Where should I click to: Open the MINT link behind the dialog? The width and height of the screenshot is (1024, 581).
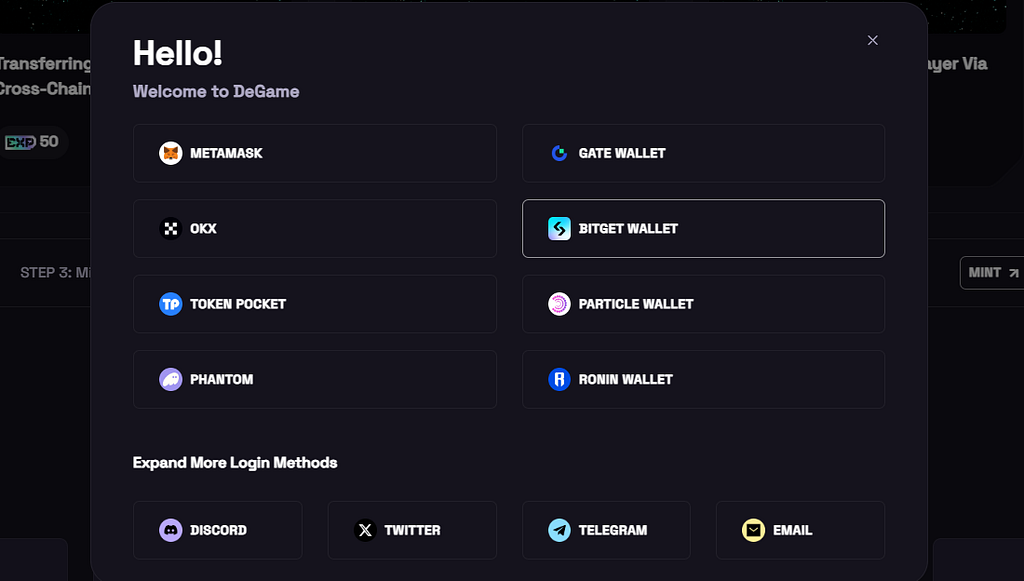[993, 273]
